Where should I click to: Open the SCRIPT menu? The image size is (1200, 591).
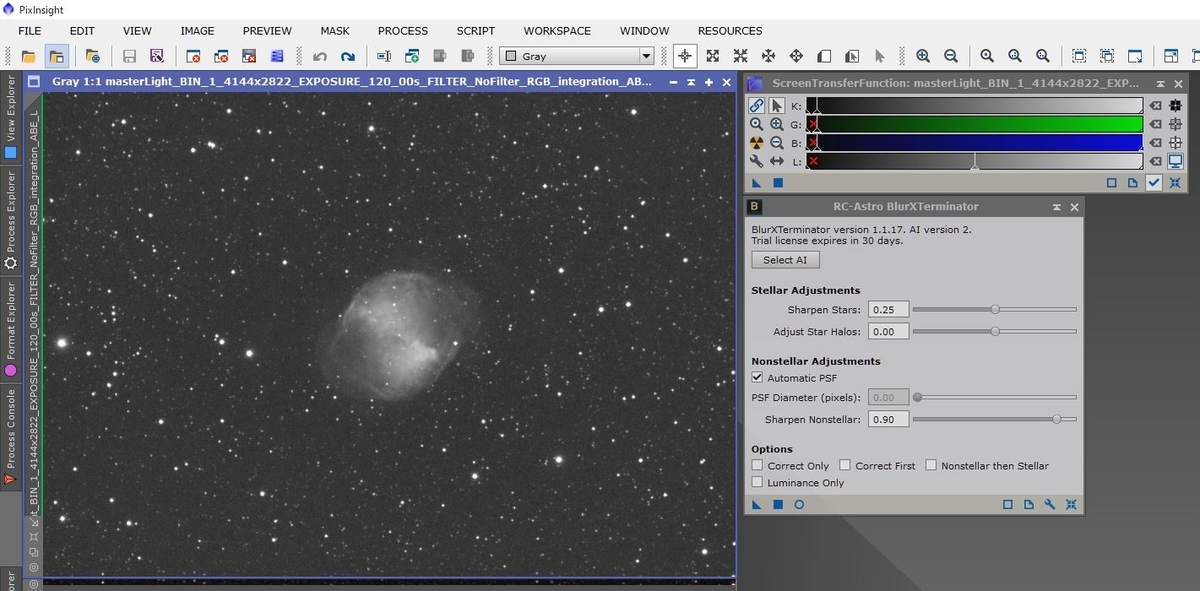pos(476,31)
